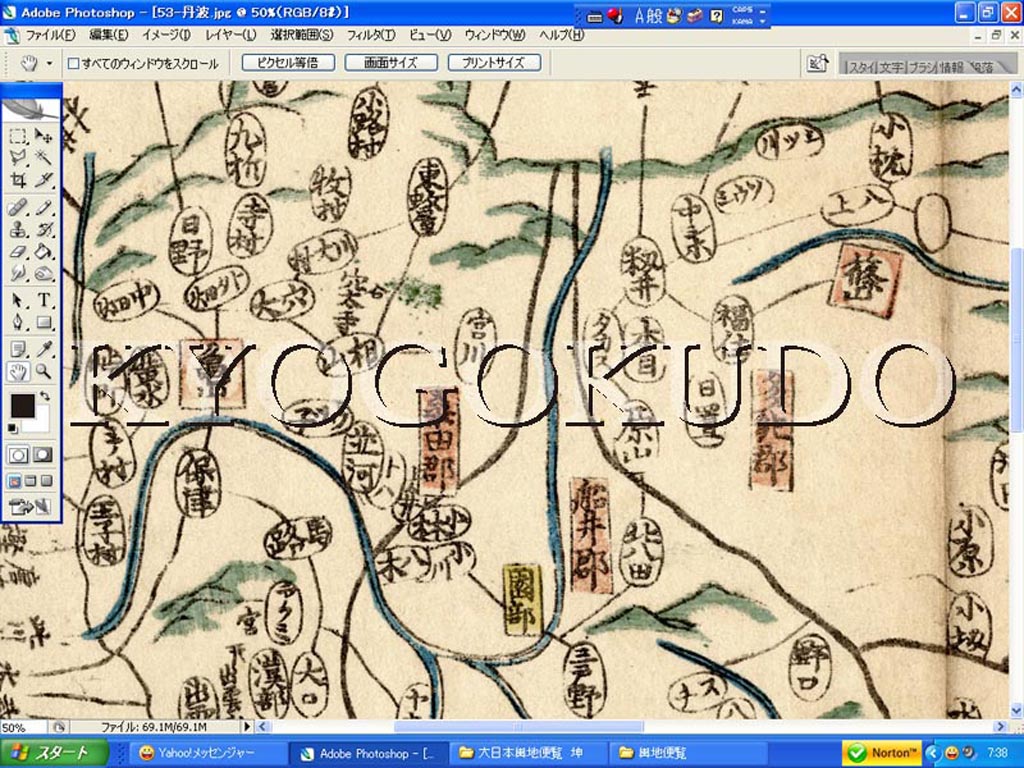Switch to the 文字 palette tab
The width and height of the screenshot is (1024, 768).
click(891, 67)
